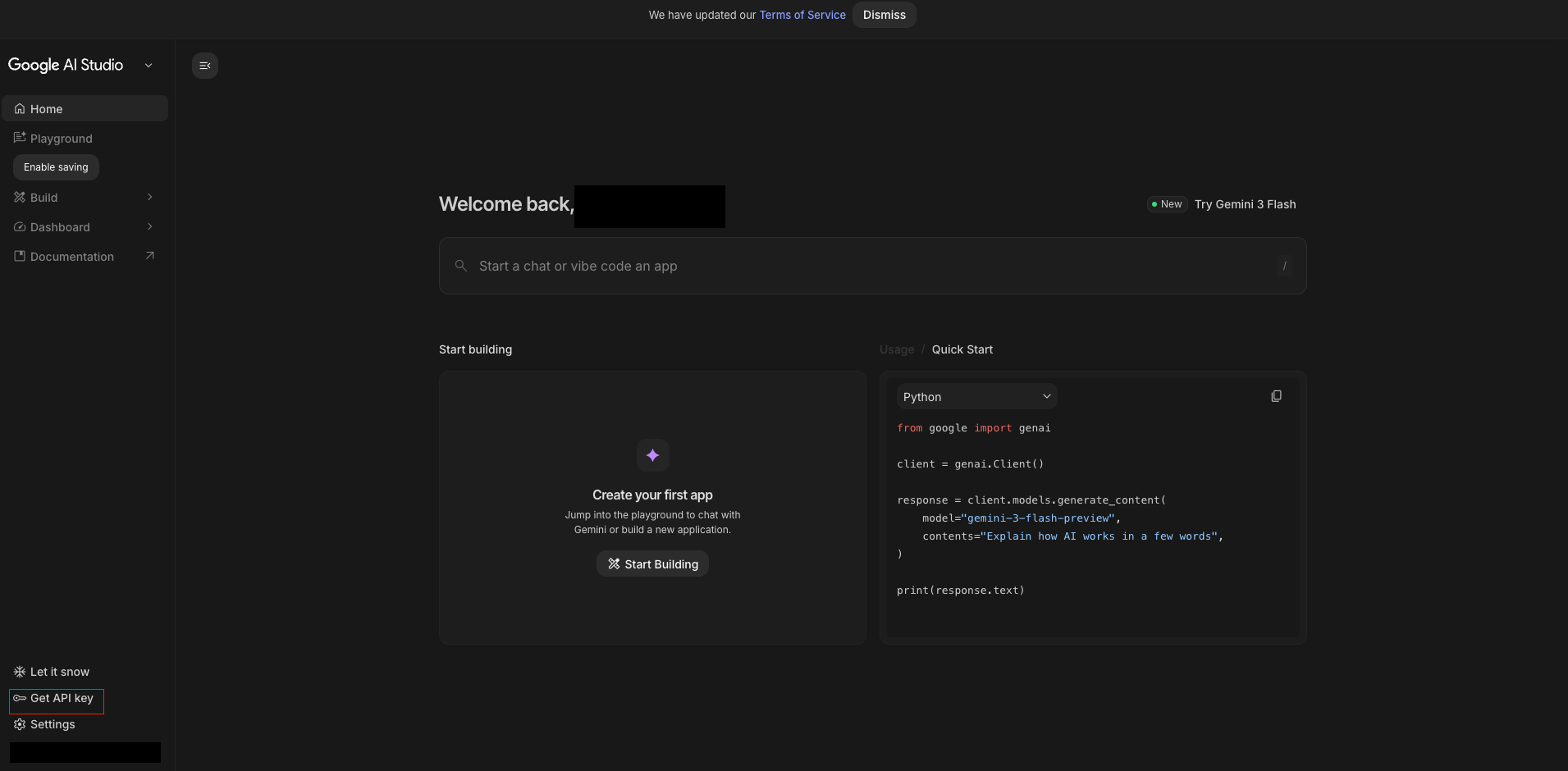The height and width of the screenshot is (771, 1568).
Task: Open the Documentation external-link arrow
Action: coord(149,256)
